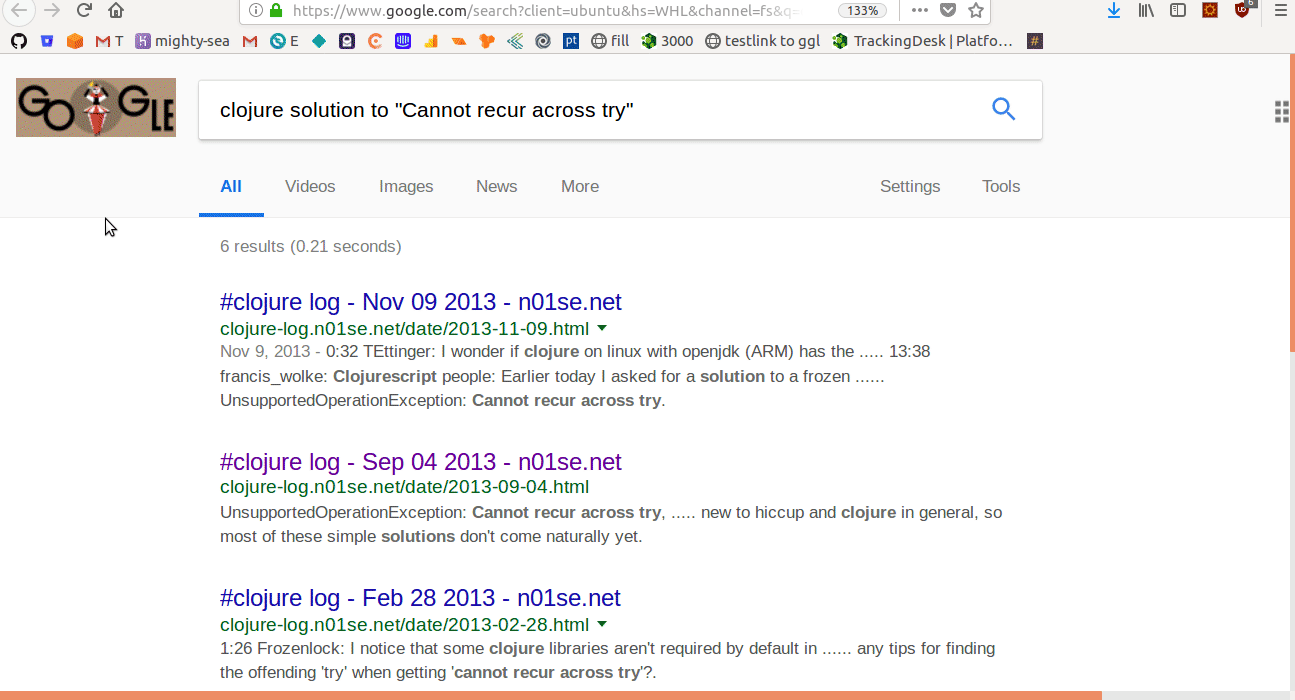The width and height of the screenshot is (1295, 700).
Task: Click the browser forward arrow button
Action: 52,10
